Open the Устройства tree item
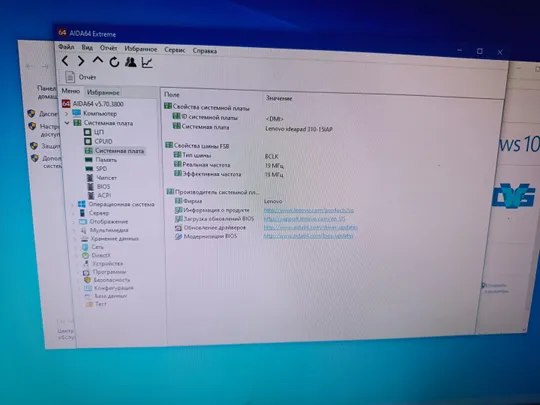The image size is (540, 405). 103,263
